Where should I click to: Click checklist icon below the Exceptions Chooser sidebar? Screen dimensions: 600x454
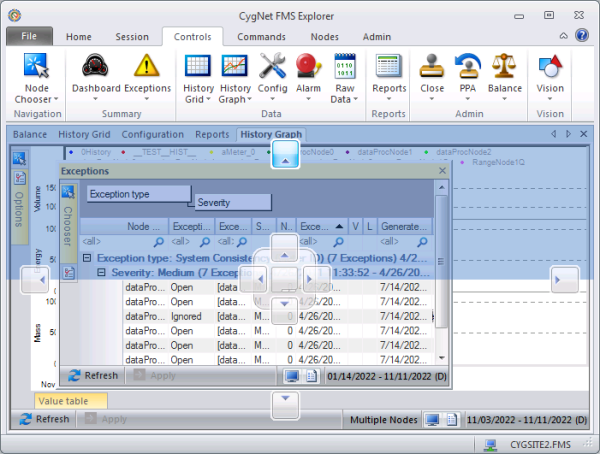pos(69,273)
